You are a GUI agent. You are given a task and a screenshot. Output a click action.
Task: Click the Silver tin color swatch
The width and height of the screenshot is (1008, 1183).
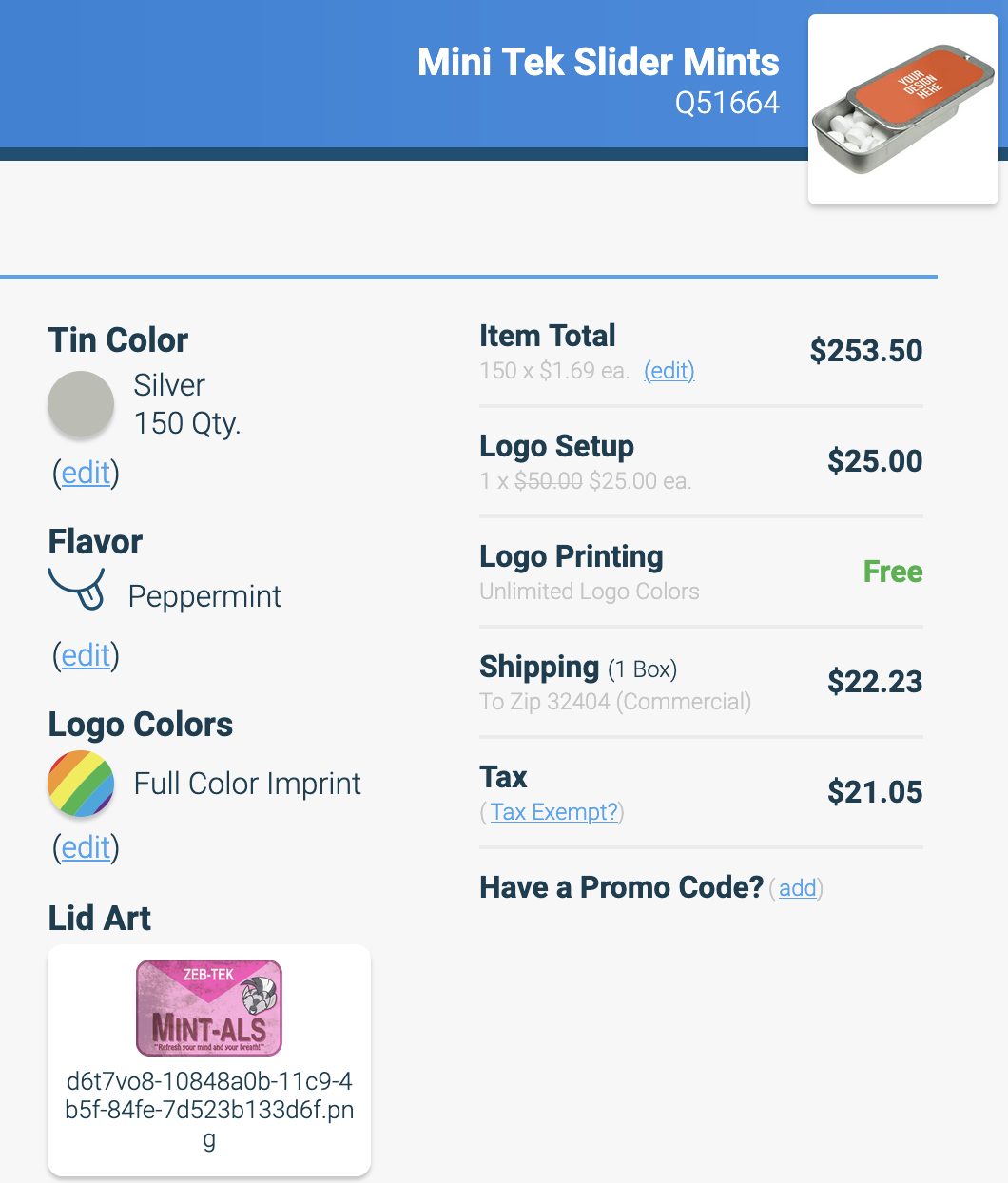coord(81,404)
